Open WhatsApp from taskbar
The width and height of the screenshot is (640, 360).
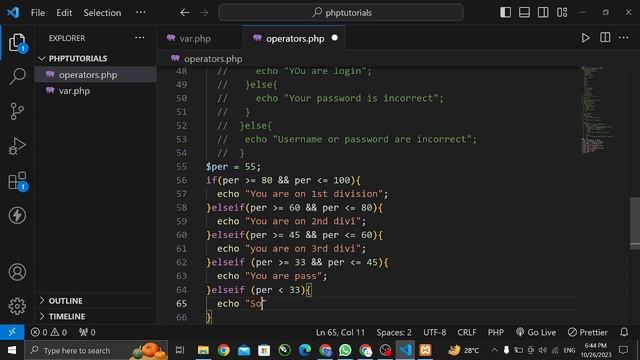[345, 350]
